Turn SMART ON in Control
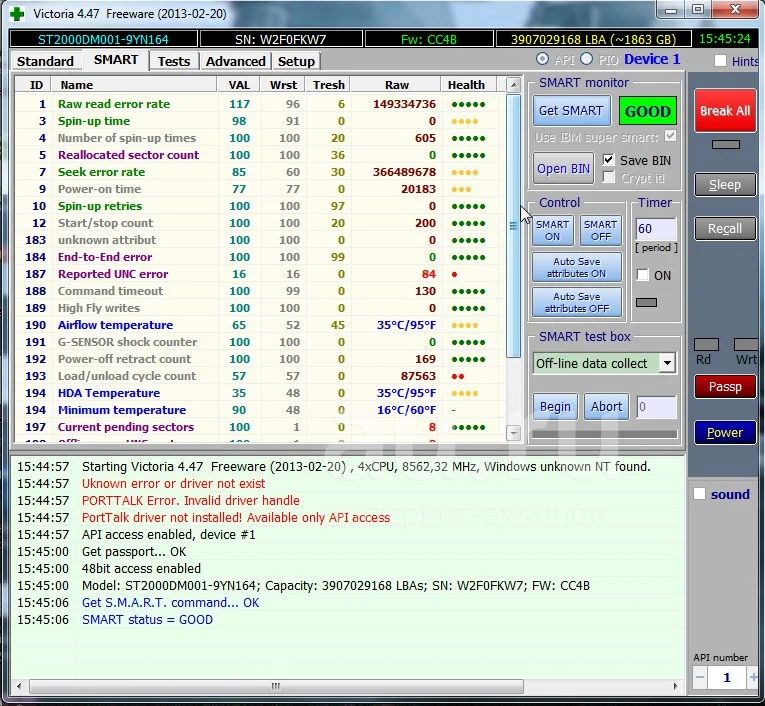This screenshot has width=765, height=706. [x=552, y=230]
